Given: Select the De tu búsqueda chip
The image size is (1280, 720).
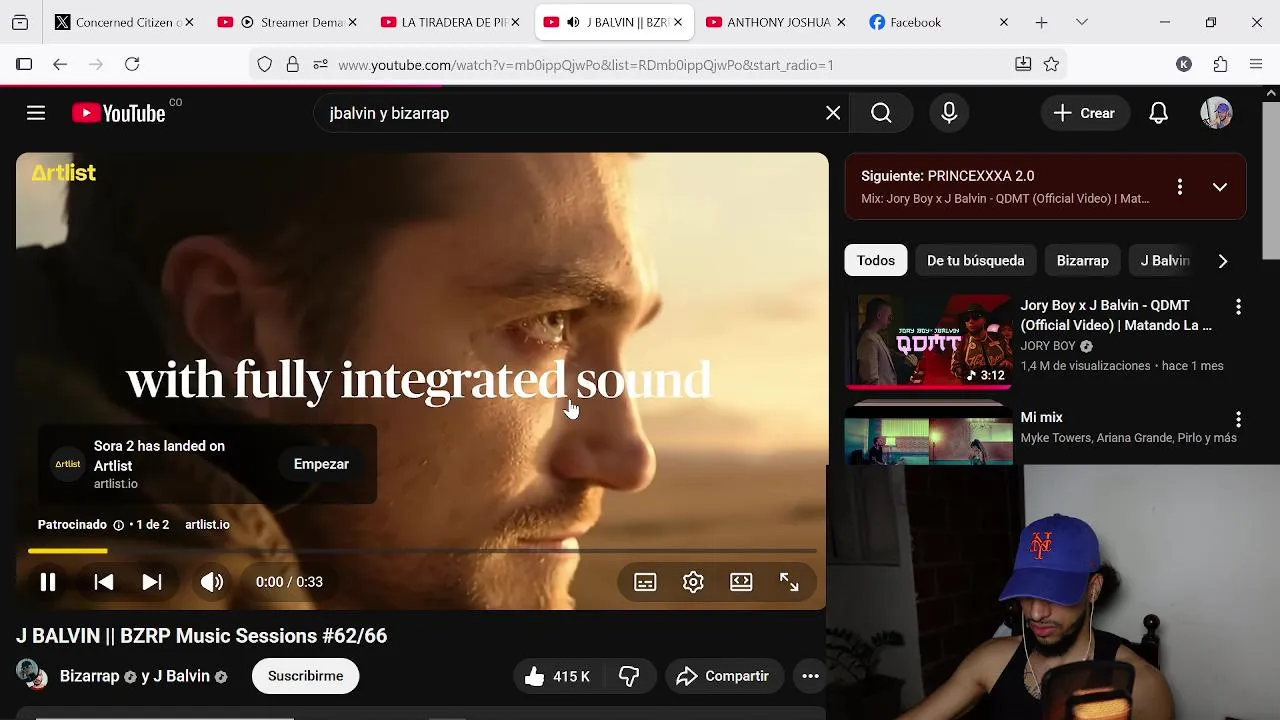Looking at the screenshot, I should tap(975, 260).
